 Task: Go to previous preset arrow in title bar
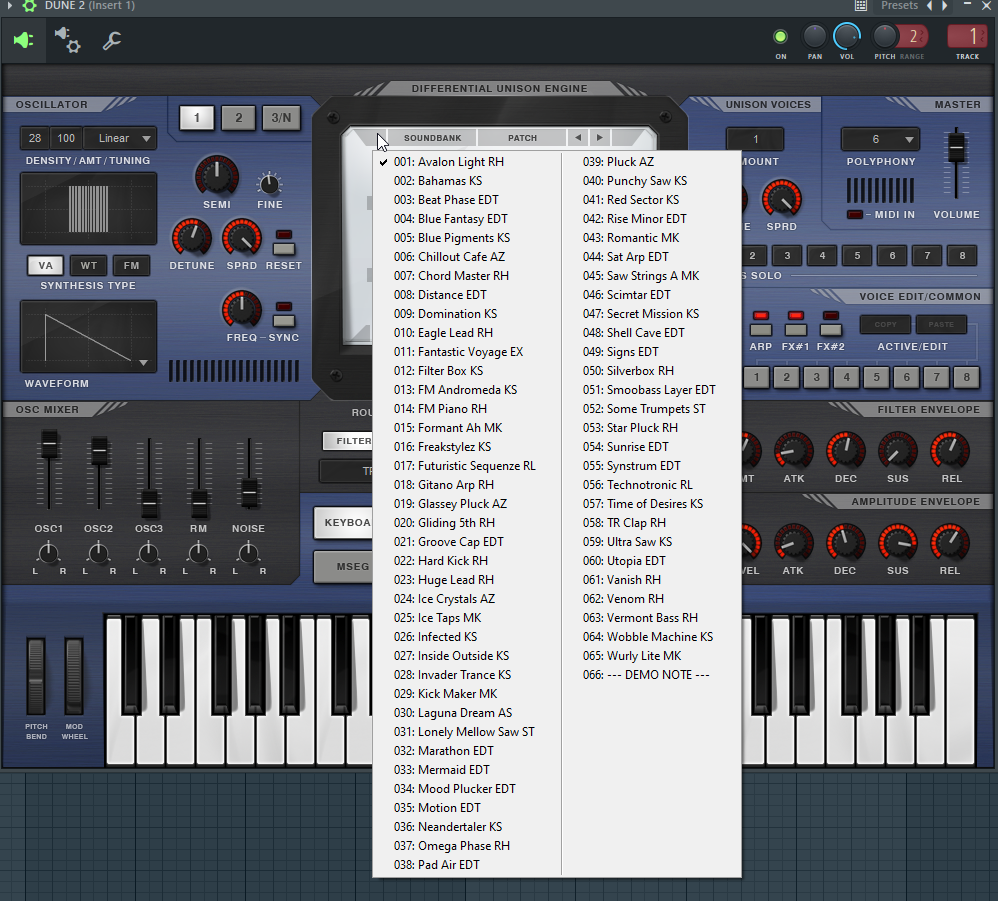[929, 6]
